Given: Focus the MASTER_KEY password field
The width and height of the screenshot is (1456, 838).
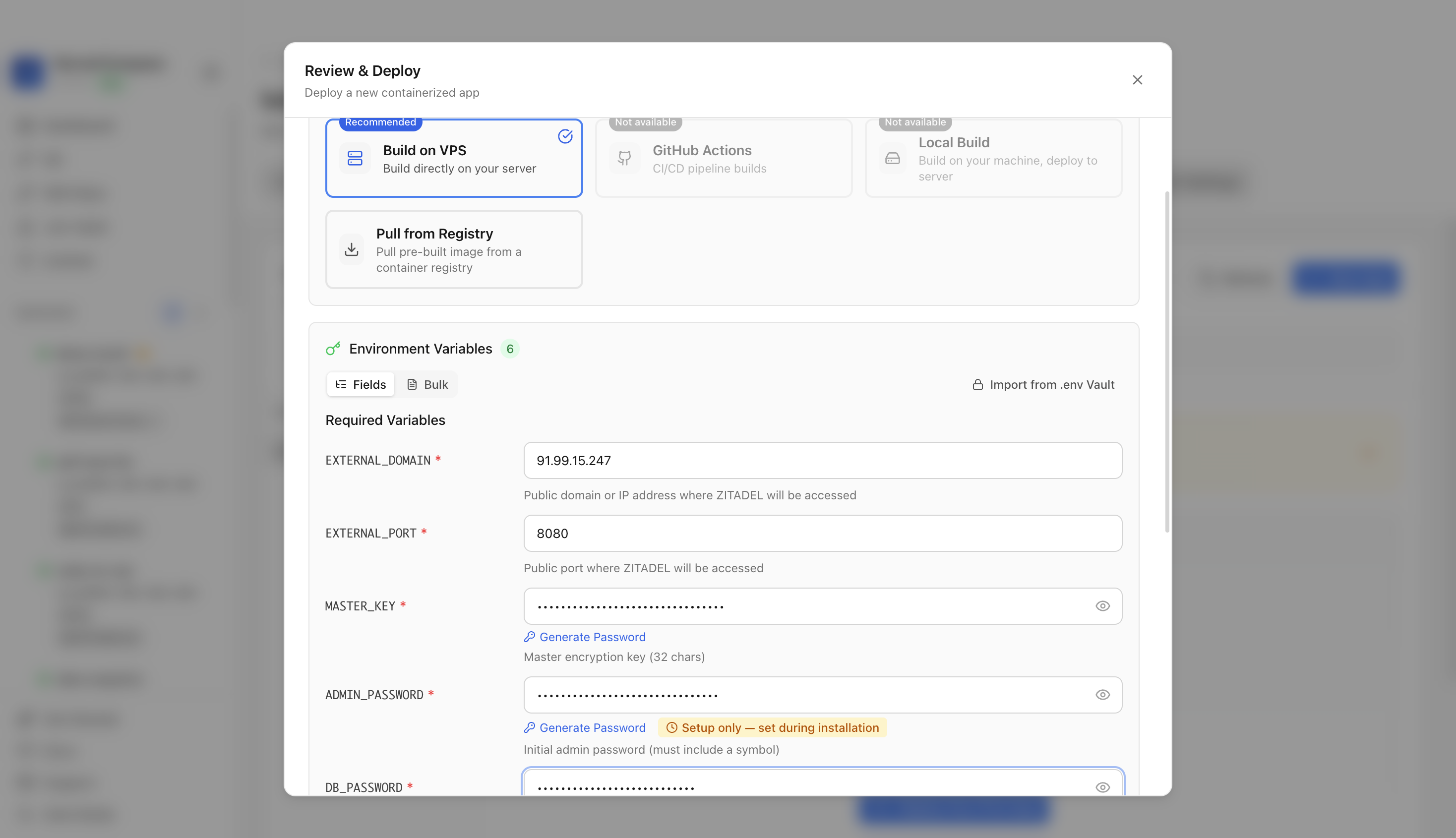Looking at the screenshot, I should point(822,606).
